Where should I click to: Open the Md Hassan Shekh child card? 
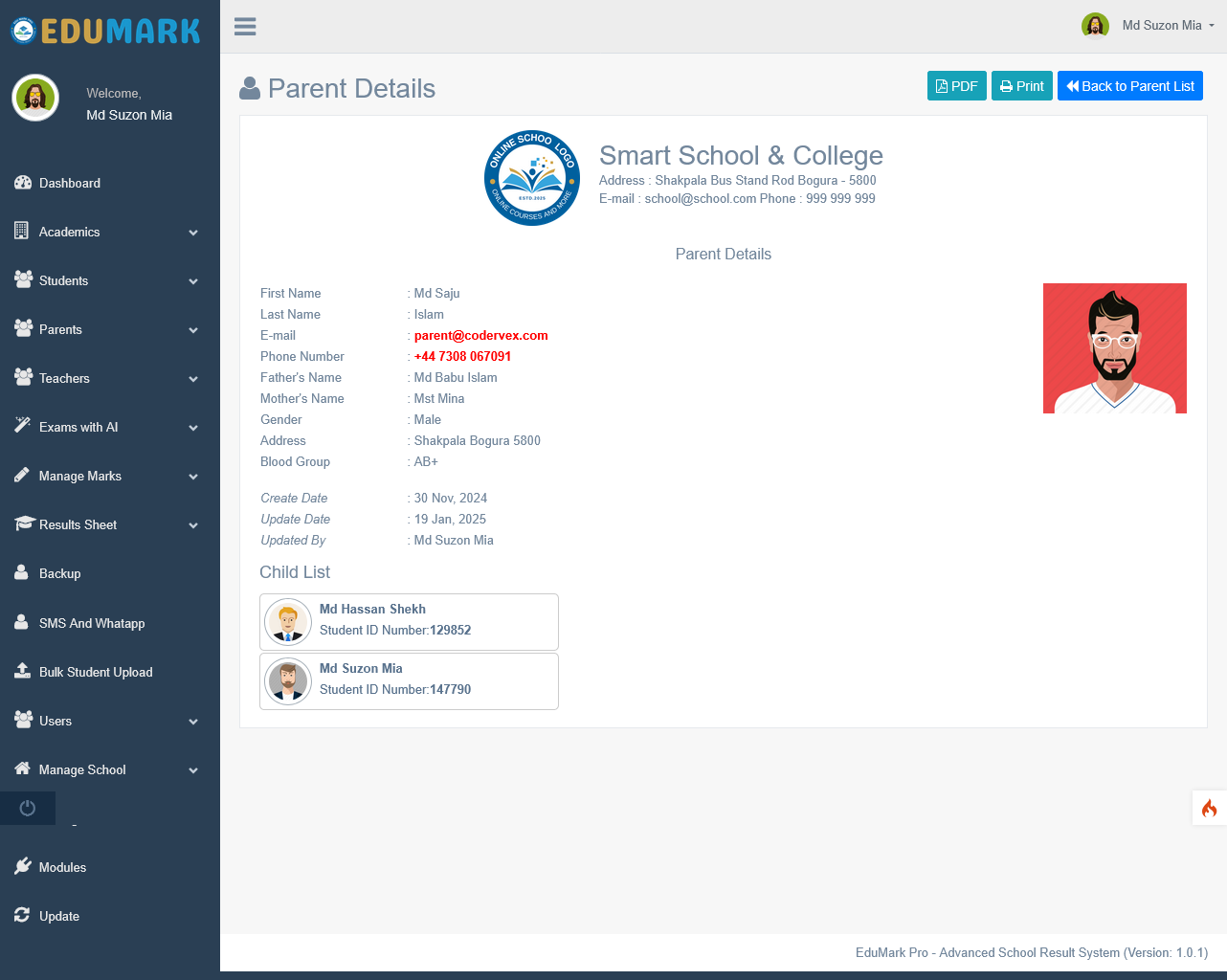click(x=409, y=621)
